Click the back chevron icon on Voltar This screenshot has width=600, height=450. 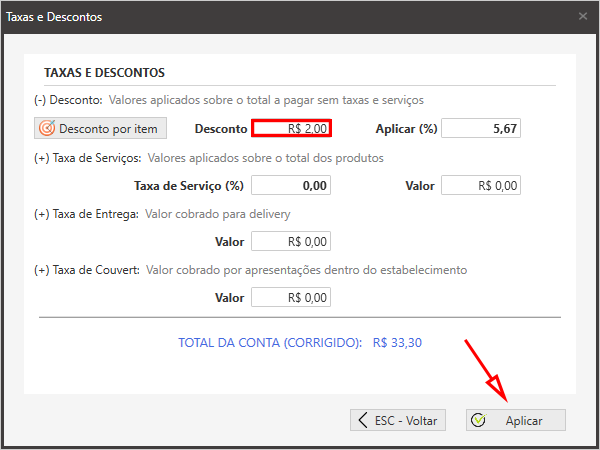[x=363, y=420]
